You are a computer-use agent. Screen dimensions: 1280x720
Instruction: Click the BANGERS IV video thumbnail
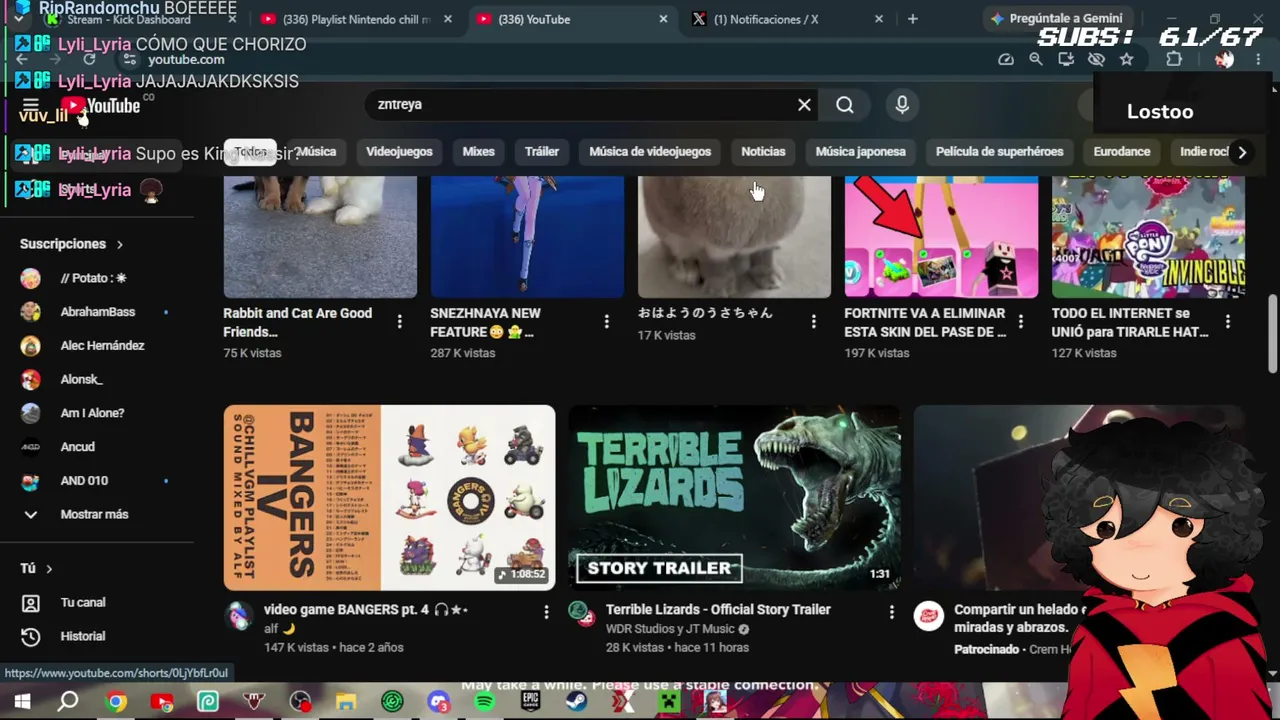tap(389, 497)
